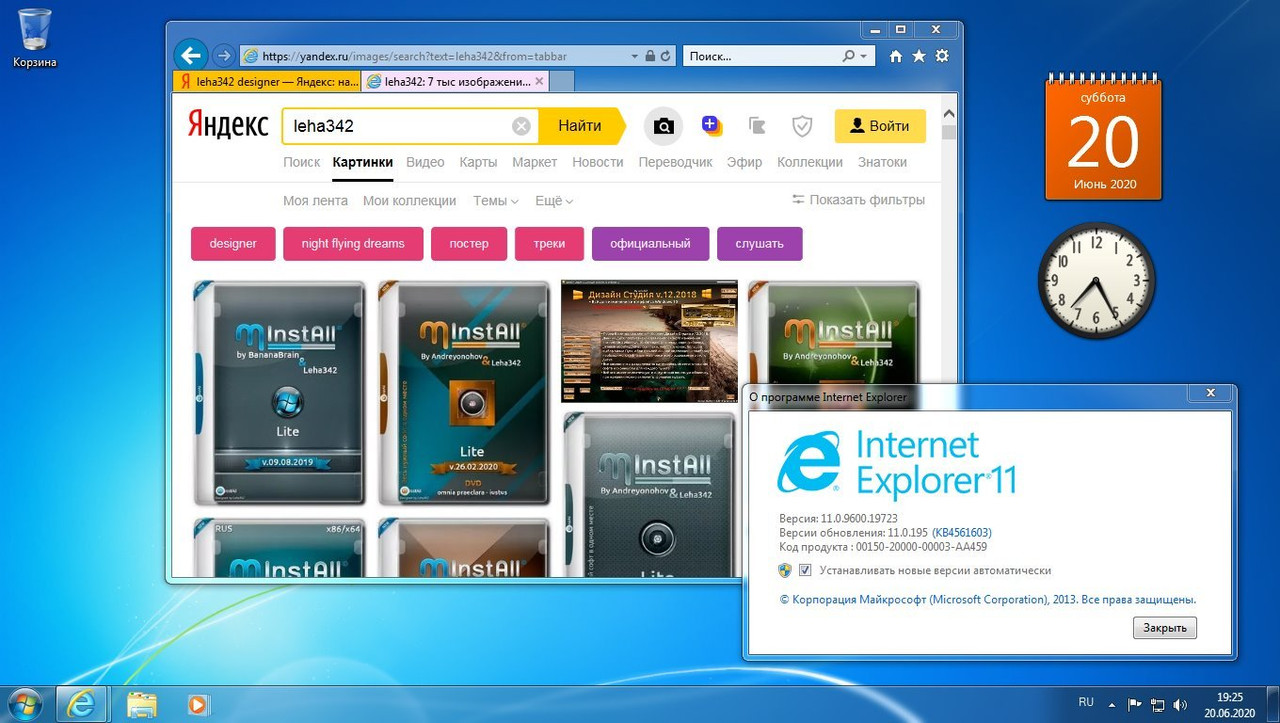This screenshot has width=1280, height=723.
Task: Toggle 'Устанавливать новые версии автоматически' checkbox
Action: pos(806,571)
